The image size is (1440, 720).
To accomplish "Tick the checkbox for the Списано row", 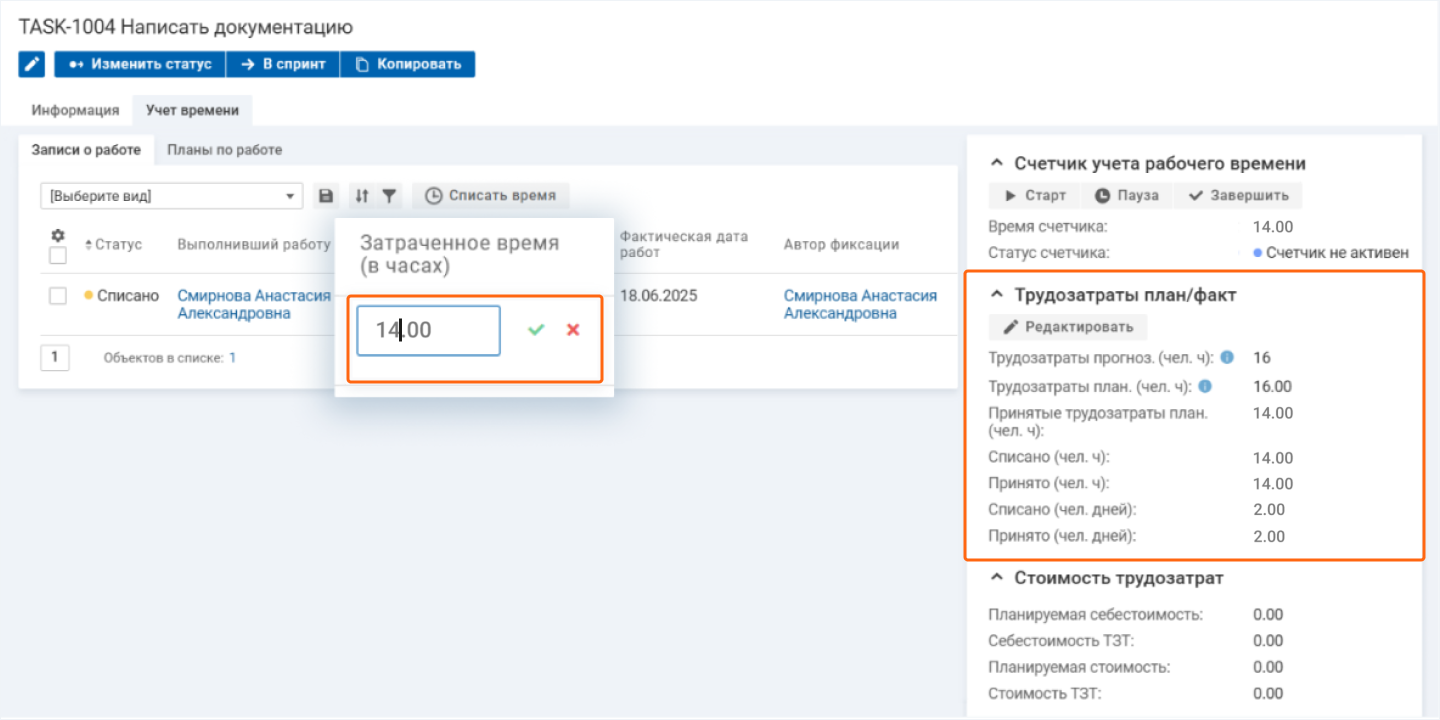I will [x=58, y=296].
